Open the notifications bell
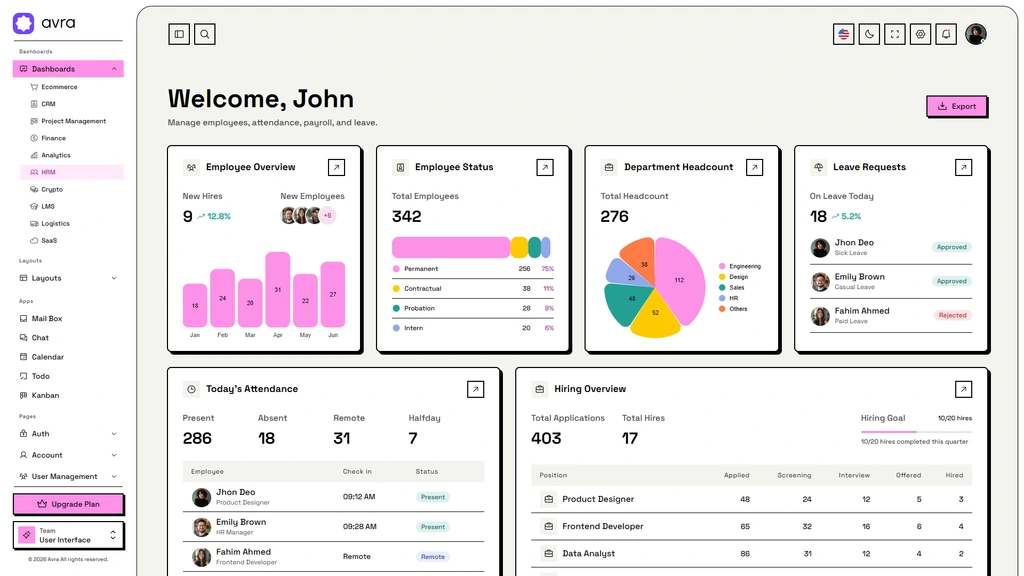The width and height of the screenshot is (1024, 576). [946, 34]
